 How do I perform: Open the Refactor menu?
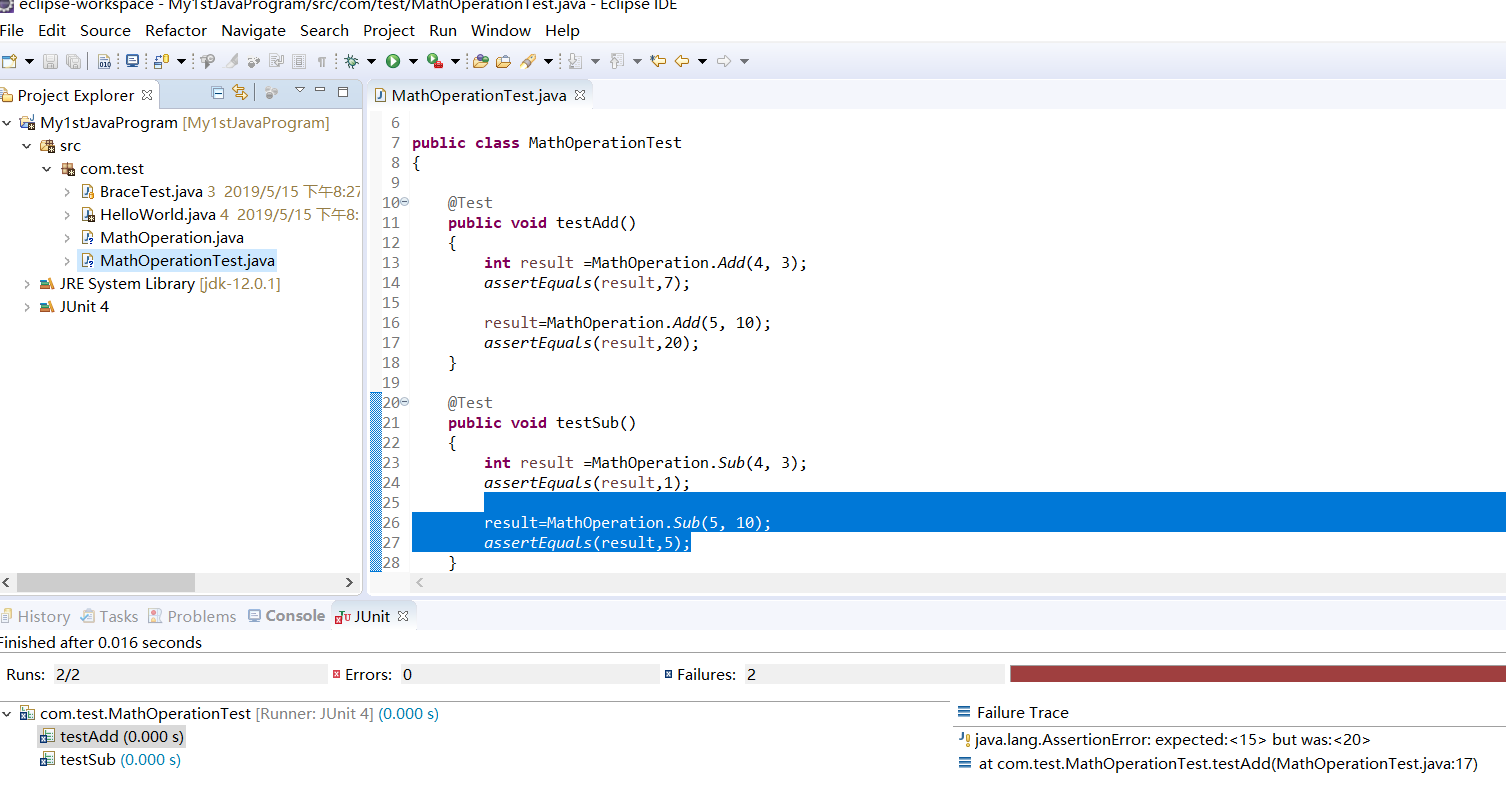tap(176, 30)
